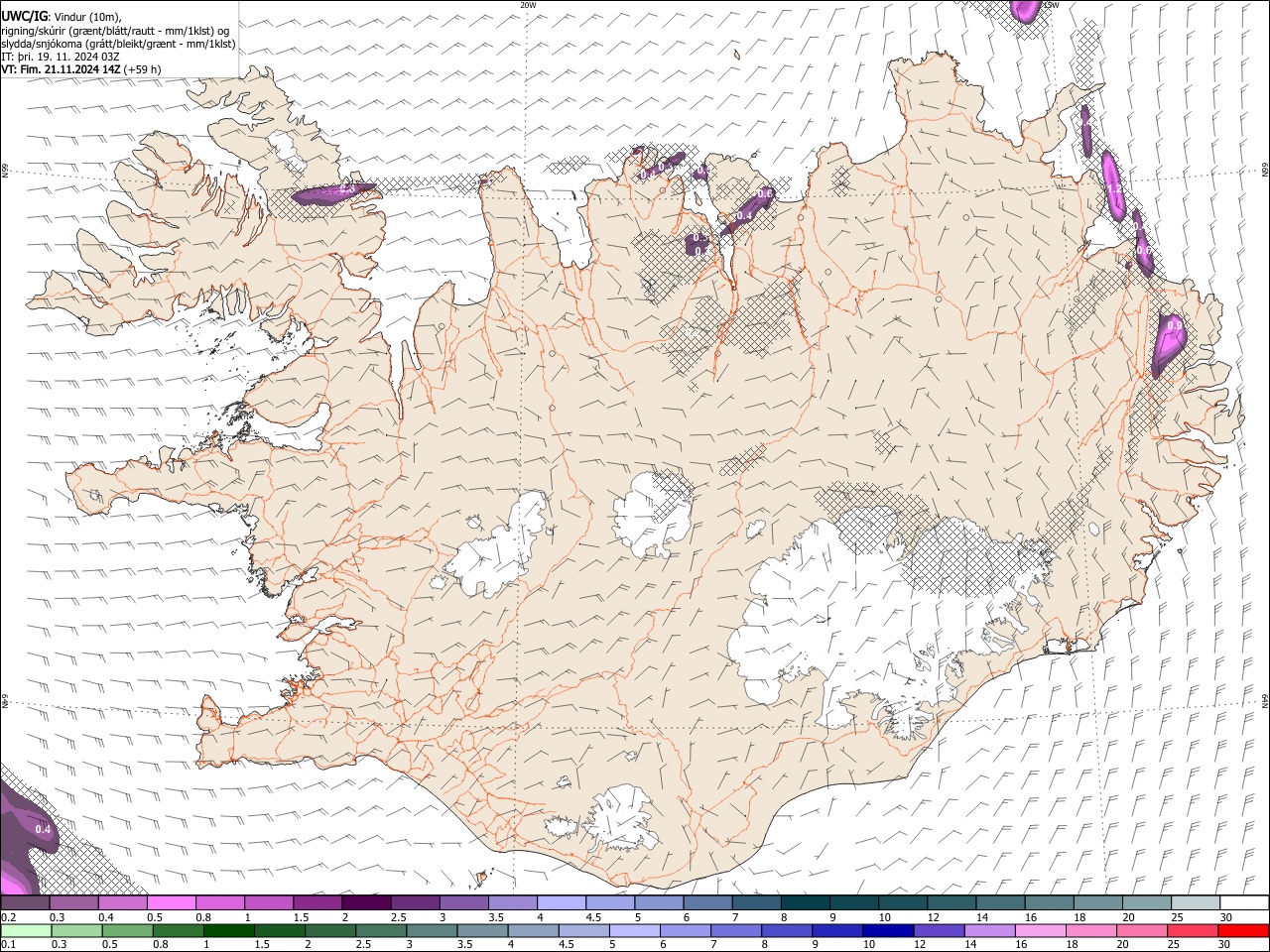Click the "20W" longitude label
The width and height of the screenshot is (1270, 952).
coord(528,5)
